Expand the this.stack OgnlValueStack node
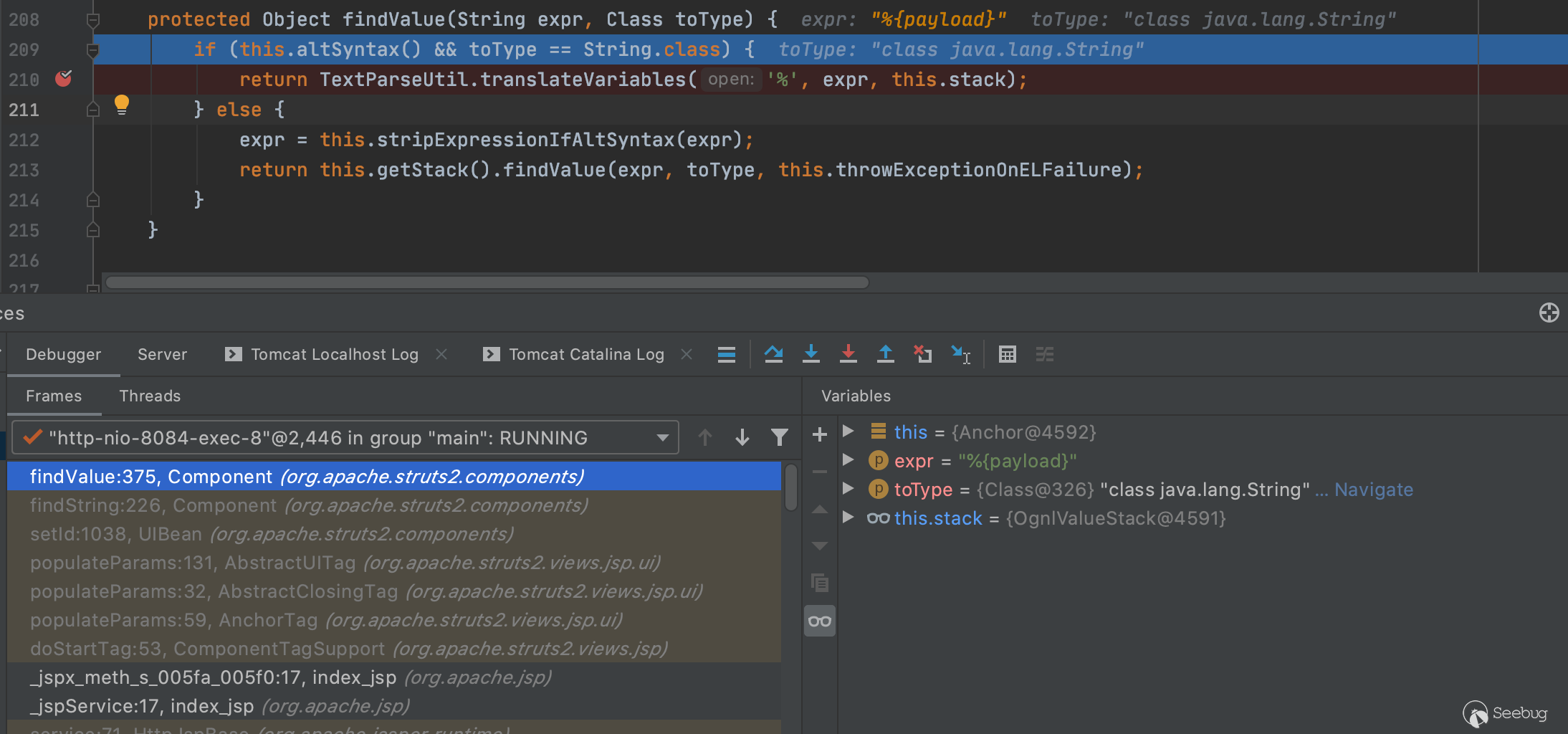1568x734 pixels. coord(848,518)
